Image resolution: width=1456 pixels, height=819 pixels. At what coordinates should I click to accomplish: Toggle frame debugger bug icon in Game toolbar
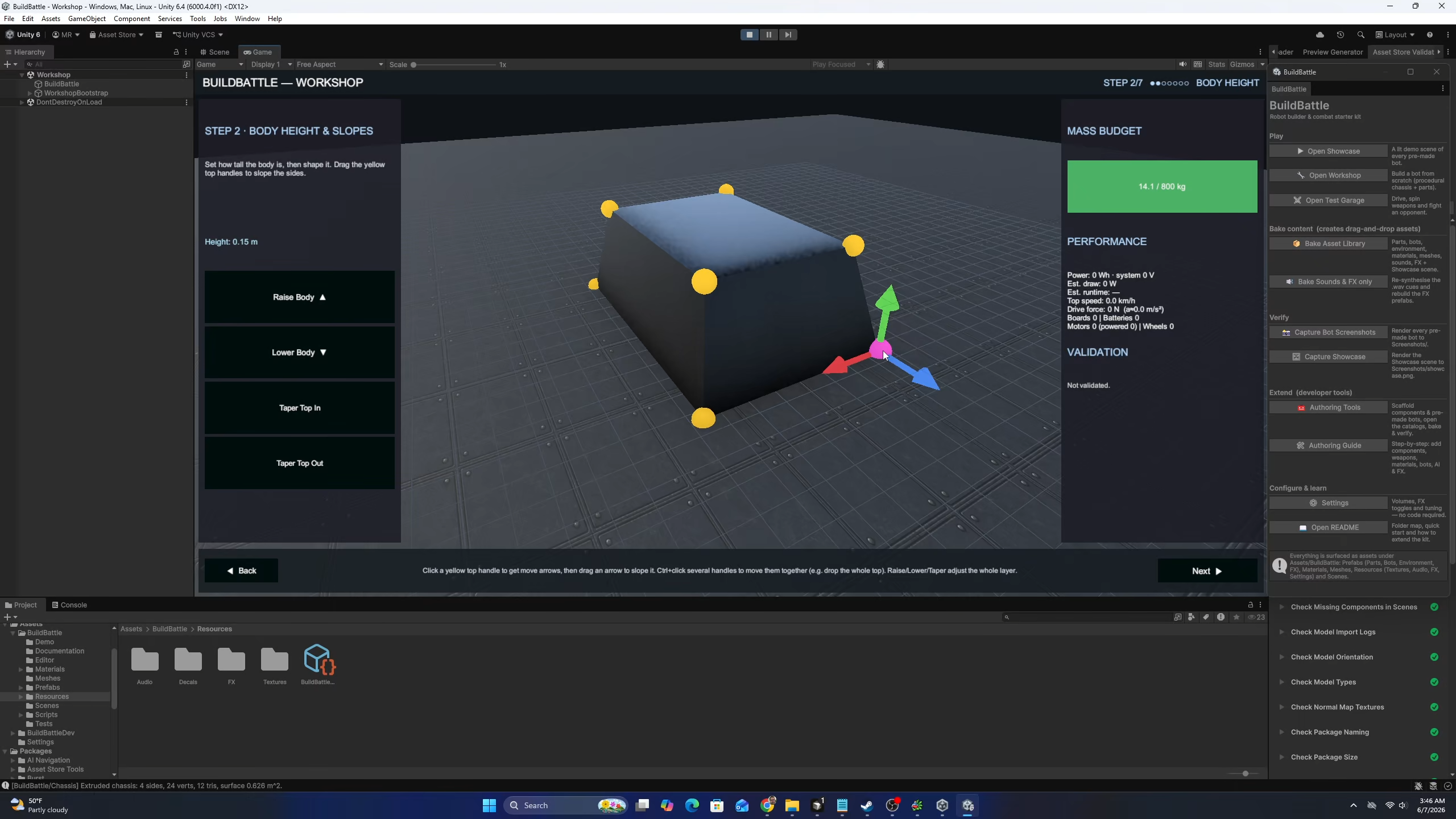click(880, 64)
